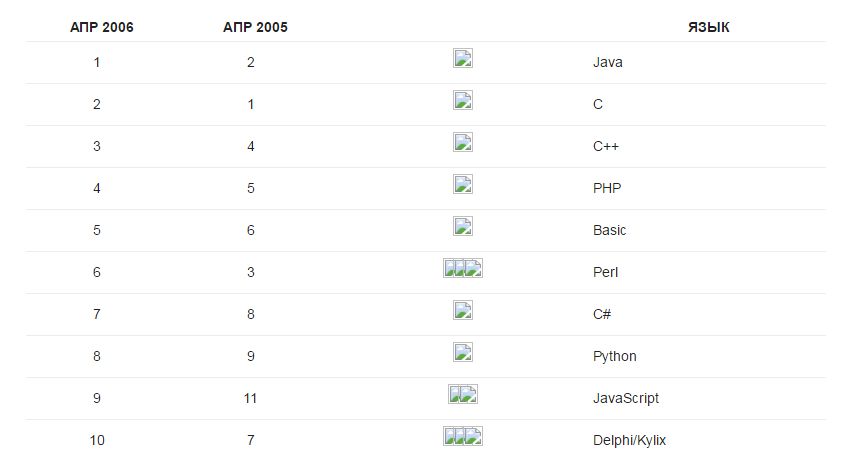This screenshot has height=461, width=852.
Task: Click the 2006 rank 10 cell
Action: pos(97,440)
